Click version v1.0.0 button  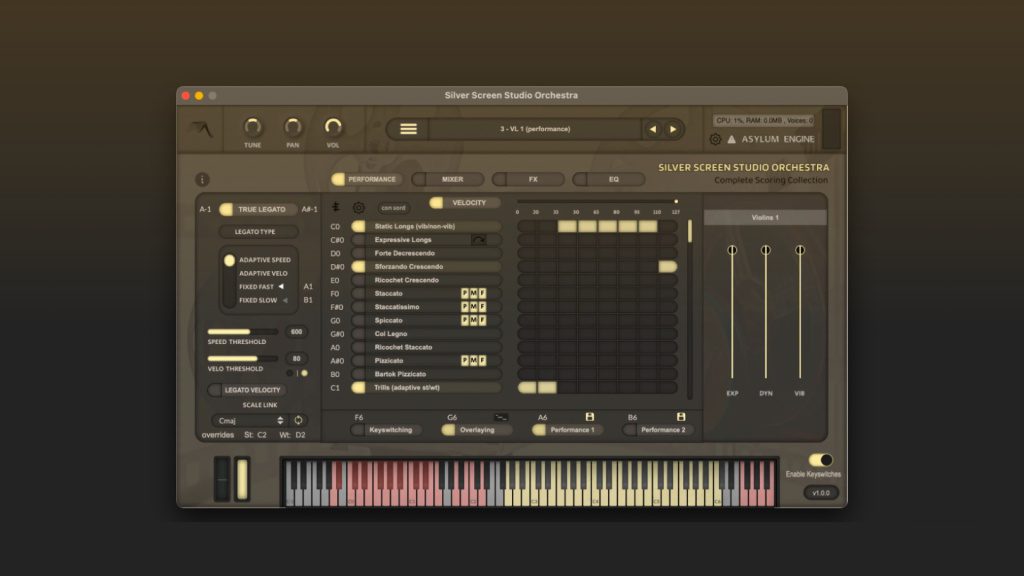pos(821,493)
